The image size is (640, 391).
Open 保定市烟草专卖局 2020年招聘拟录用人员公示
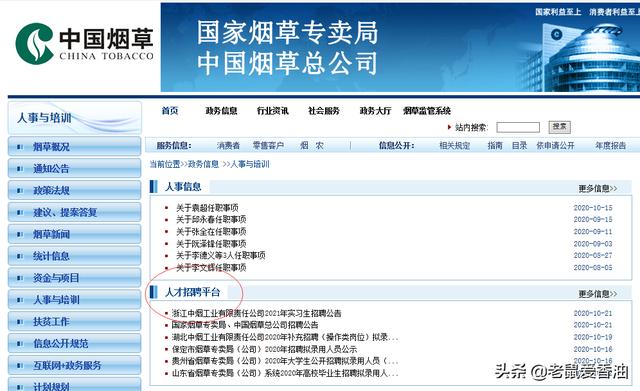click(x=264, y=349)
